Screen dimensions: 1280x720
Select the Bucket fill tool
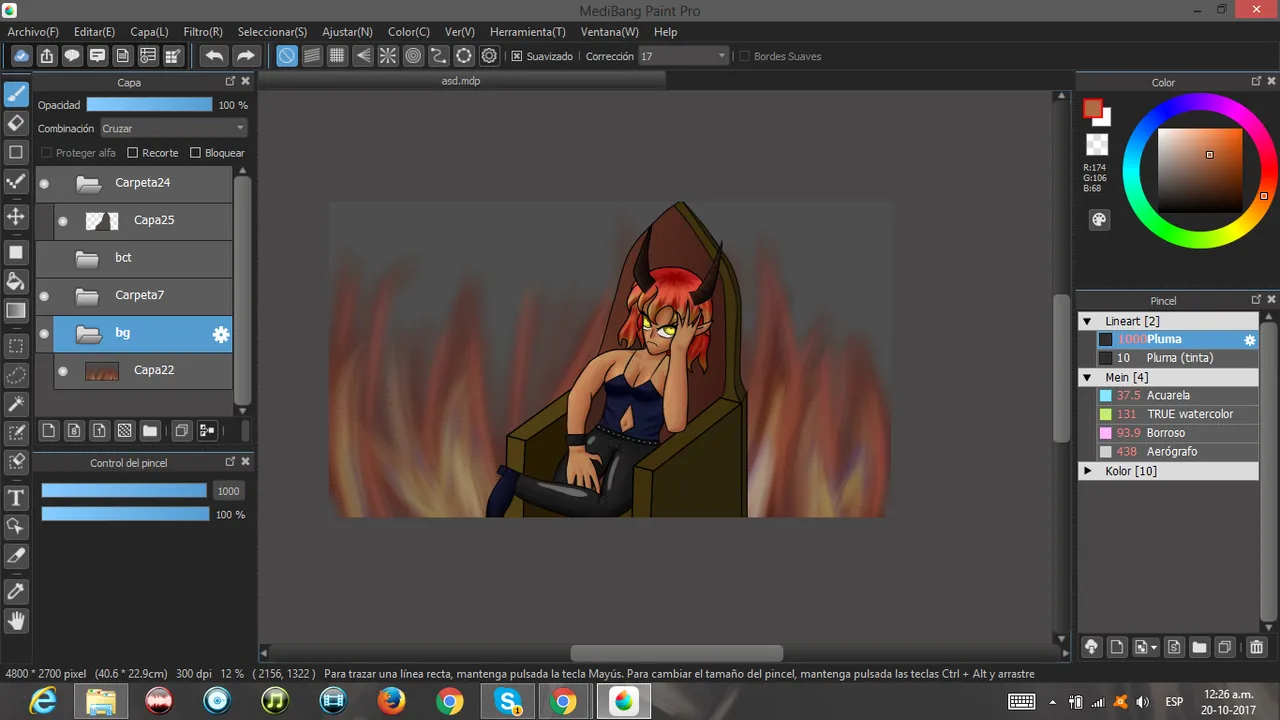click(16, 281)
